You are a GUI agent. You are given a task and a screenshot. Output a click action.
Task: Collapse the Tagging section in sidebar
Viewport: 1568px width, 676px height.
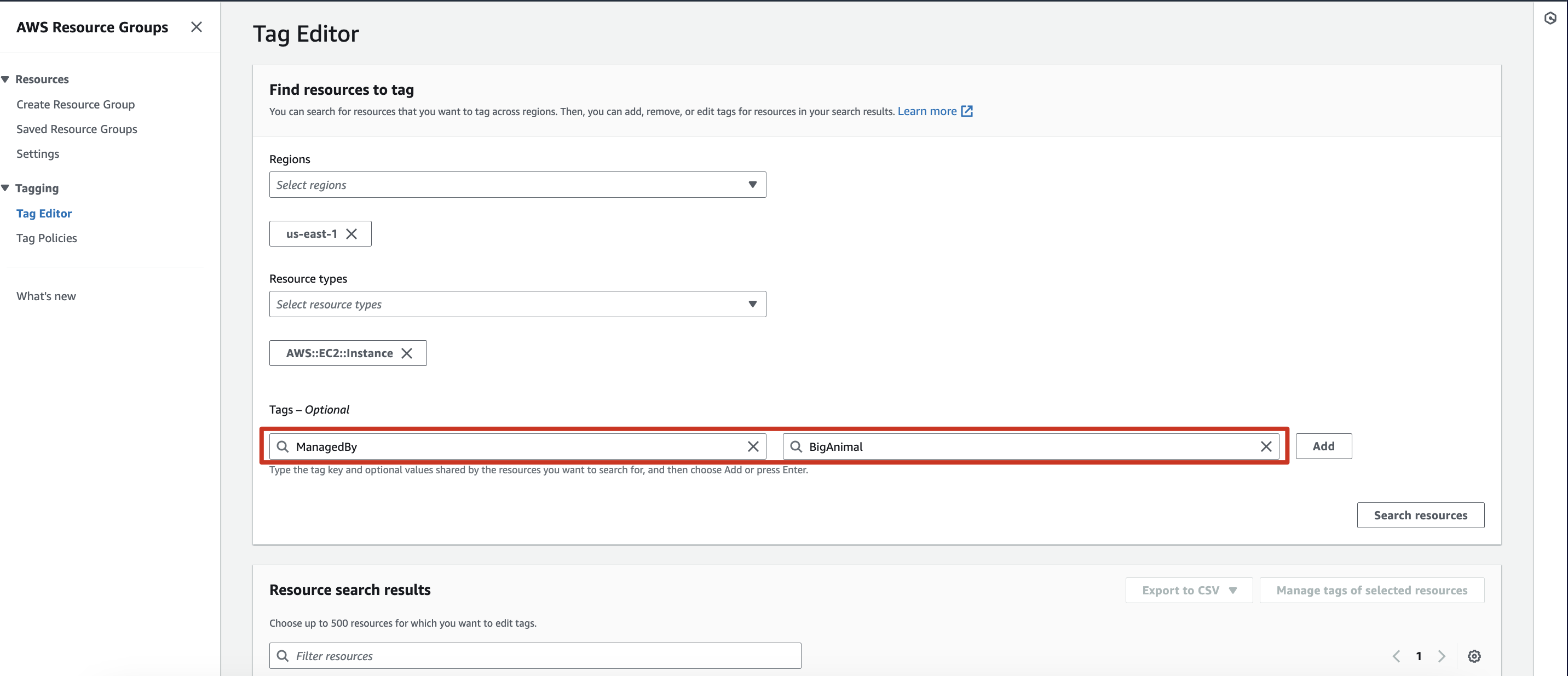click(5, 188)
